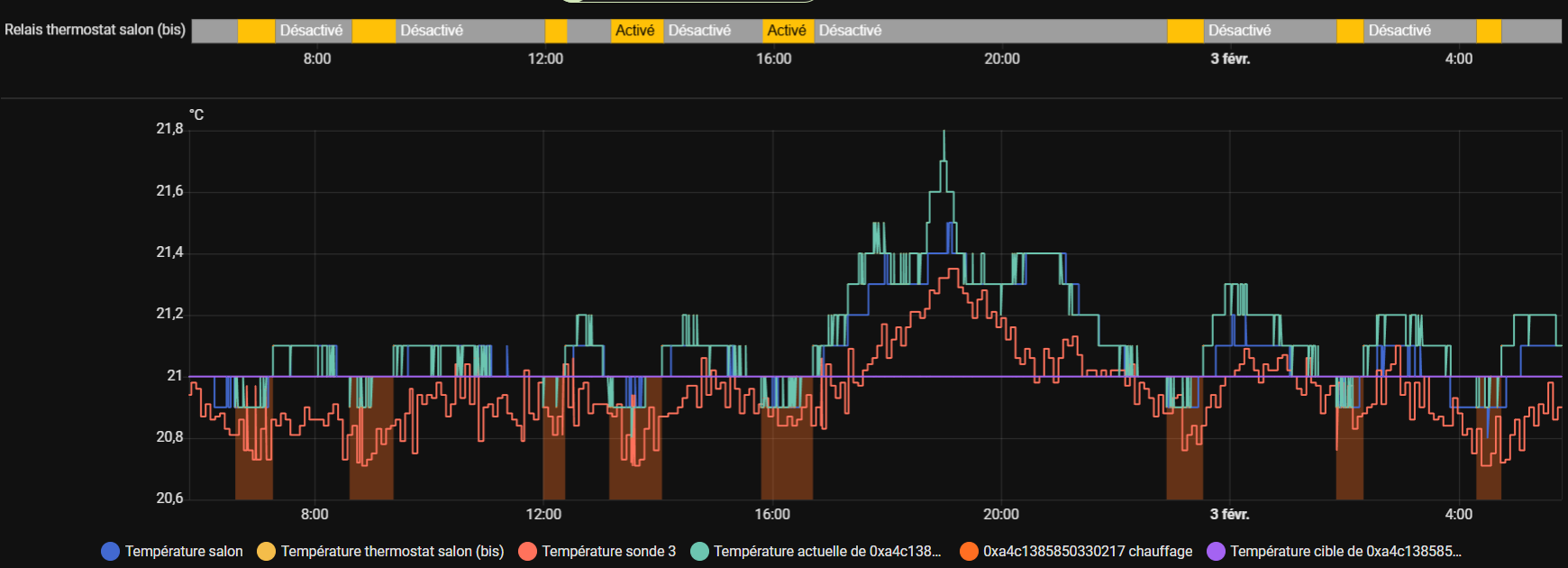Click the long Désactivé segment spanning 20:00
This screenshot has width=1568, height=568.
tap(991, 31)
